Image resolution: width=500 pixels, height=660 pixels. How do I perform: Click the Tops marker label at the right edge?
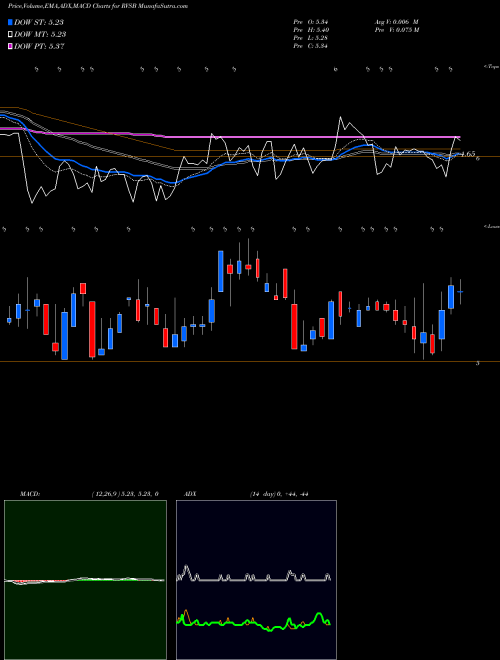(x=492, y=67)
